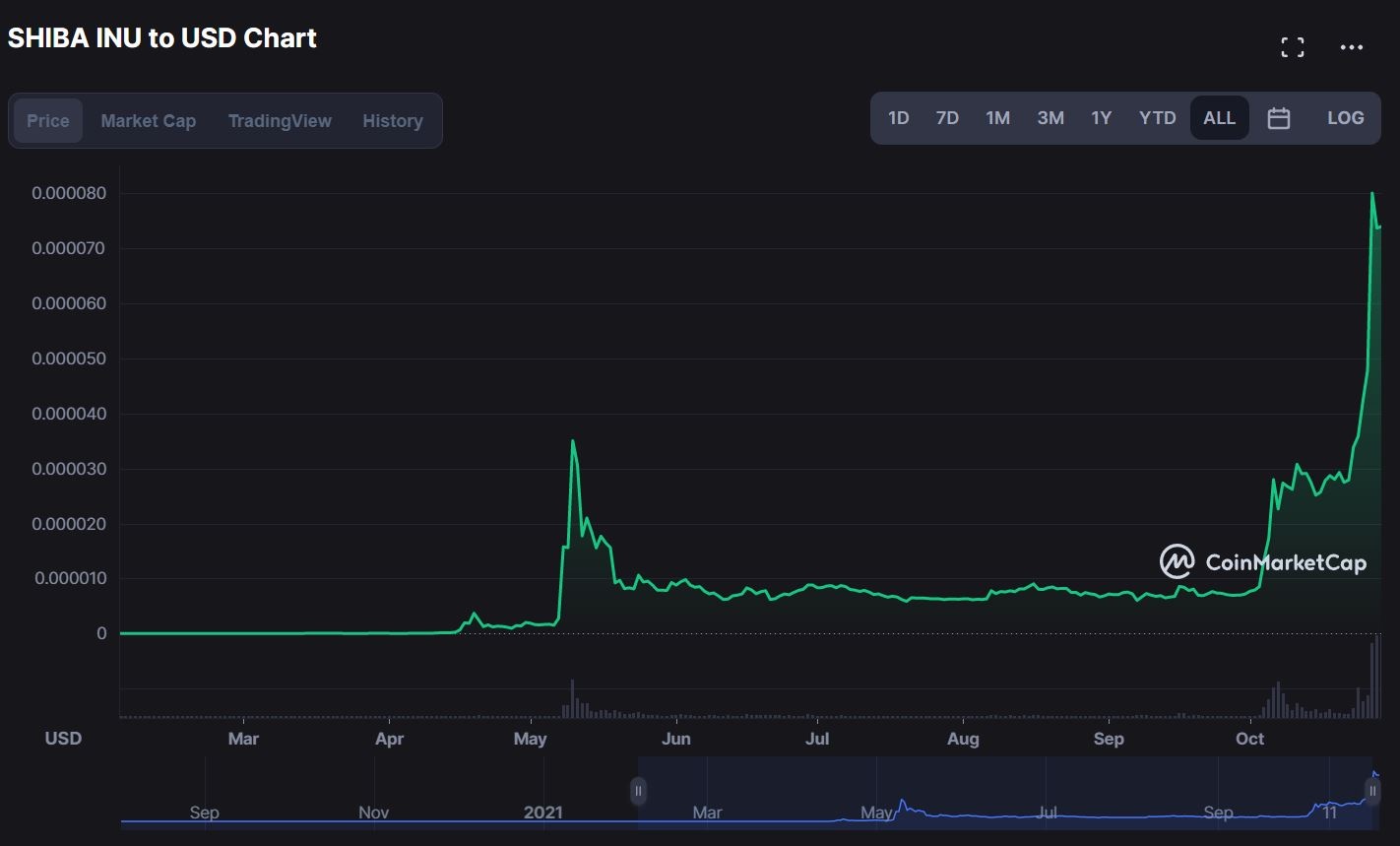The image size is (1400, 846).
Task: Click the May price spike peak
Action: tap(572, 441)
